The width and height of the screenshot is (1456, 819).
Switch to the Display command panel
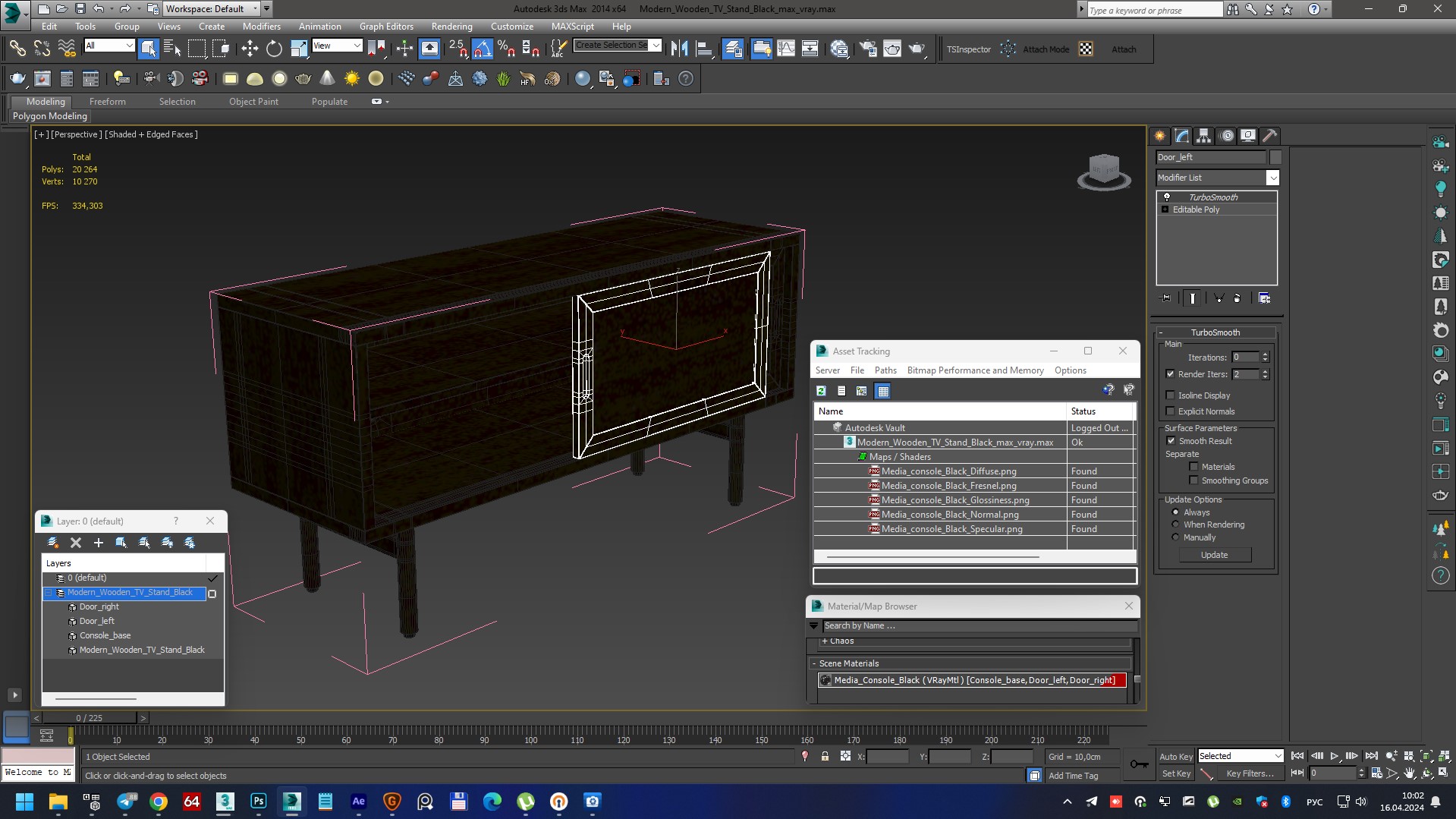[x=1248, y=136]
